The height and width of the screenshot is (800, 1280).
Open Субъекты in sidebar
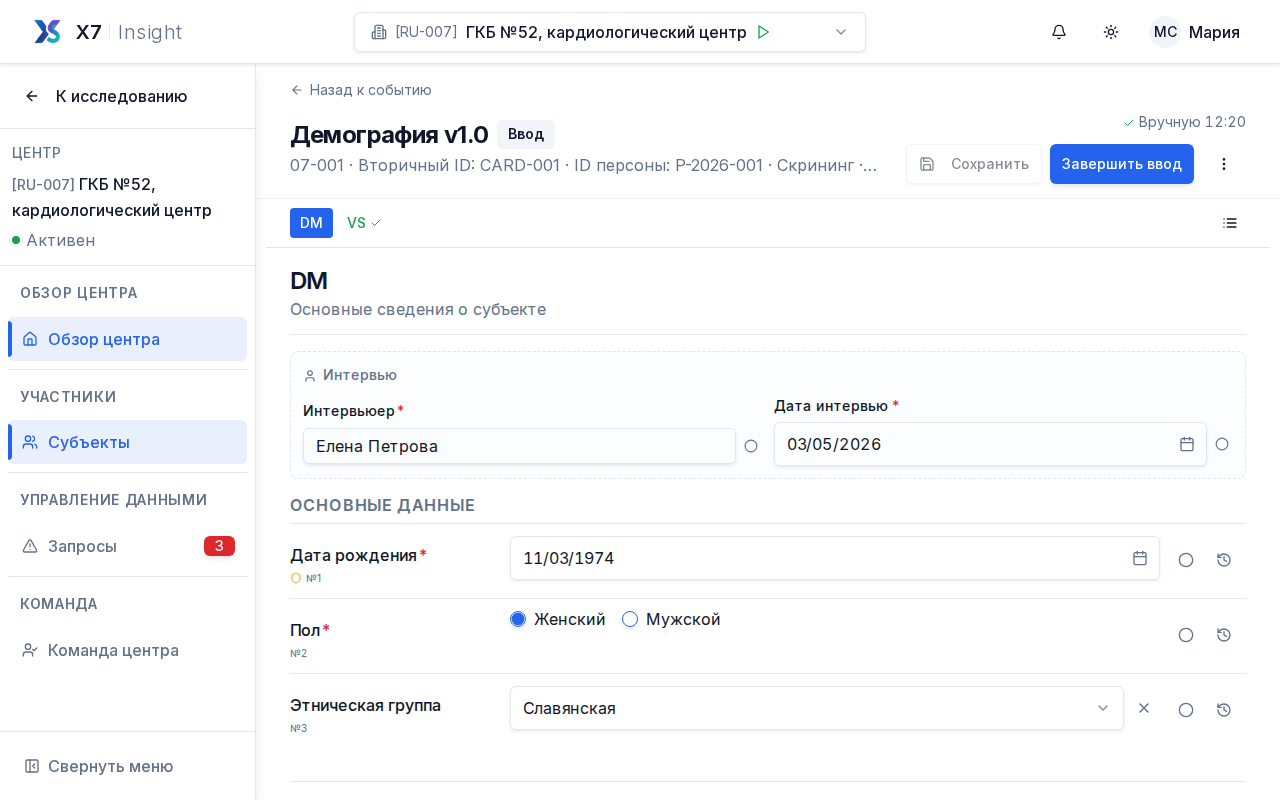[x=127, y=442]
